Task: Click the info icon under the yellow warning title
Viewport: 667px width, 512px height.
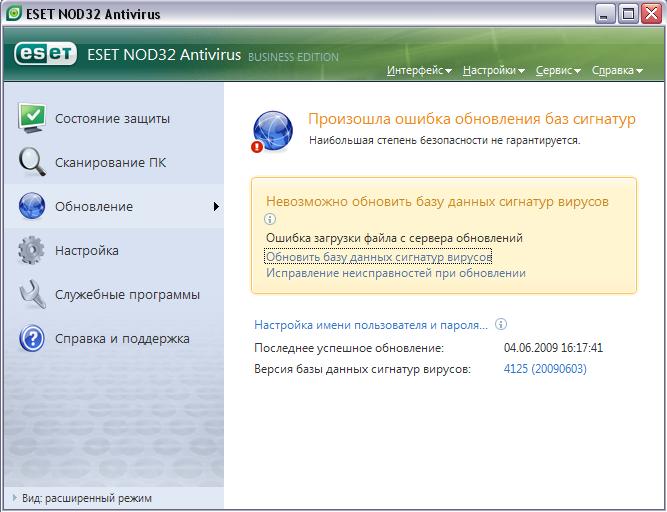Action: pos(270,219)
